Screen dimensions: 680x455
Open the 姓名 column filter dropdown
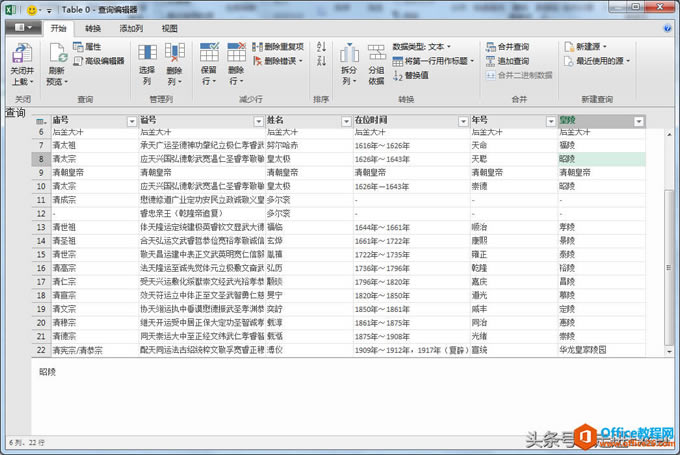pos(346,121)
